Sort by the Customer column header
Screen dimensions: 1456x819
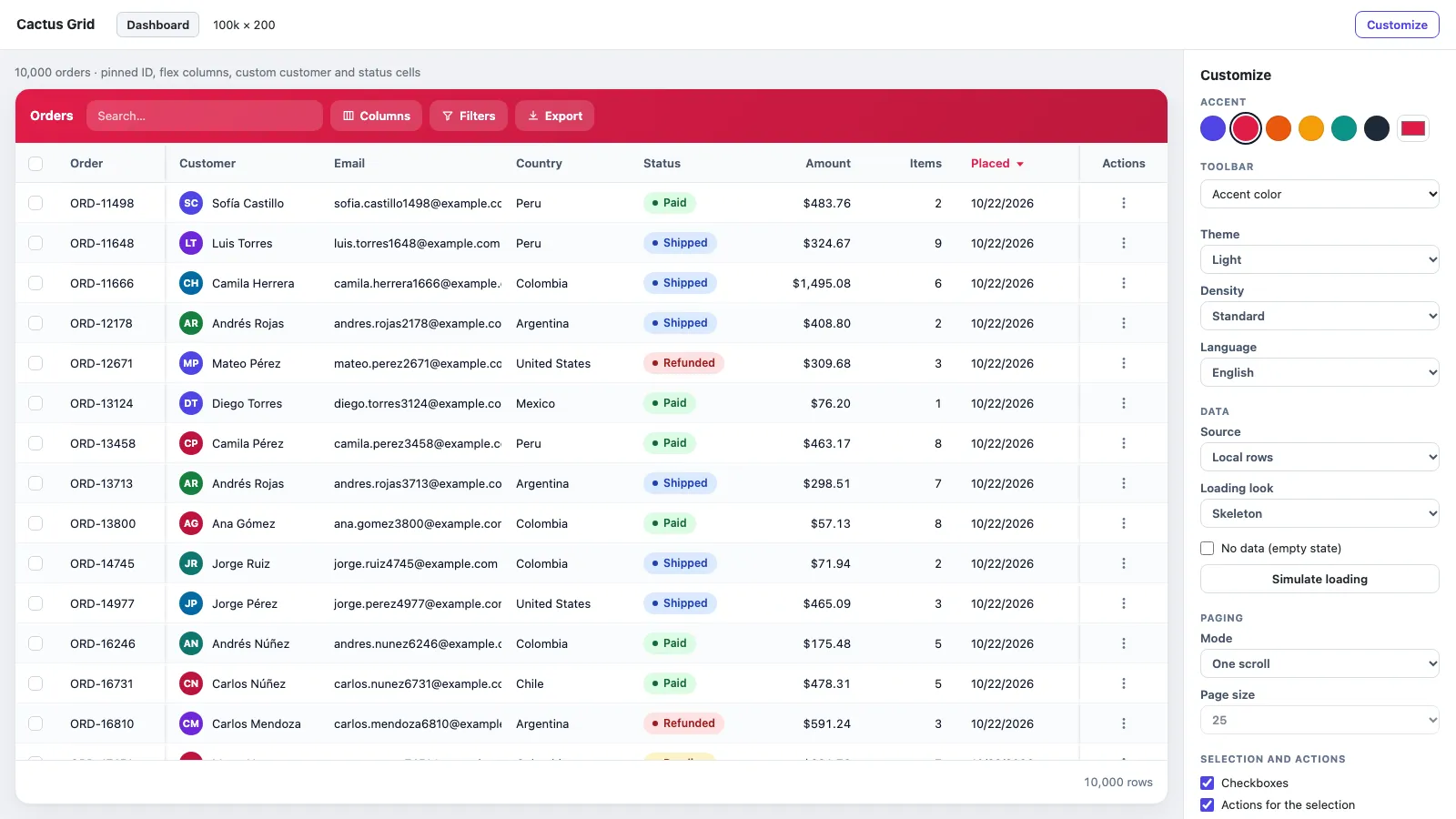point(207,164)
